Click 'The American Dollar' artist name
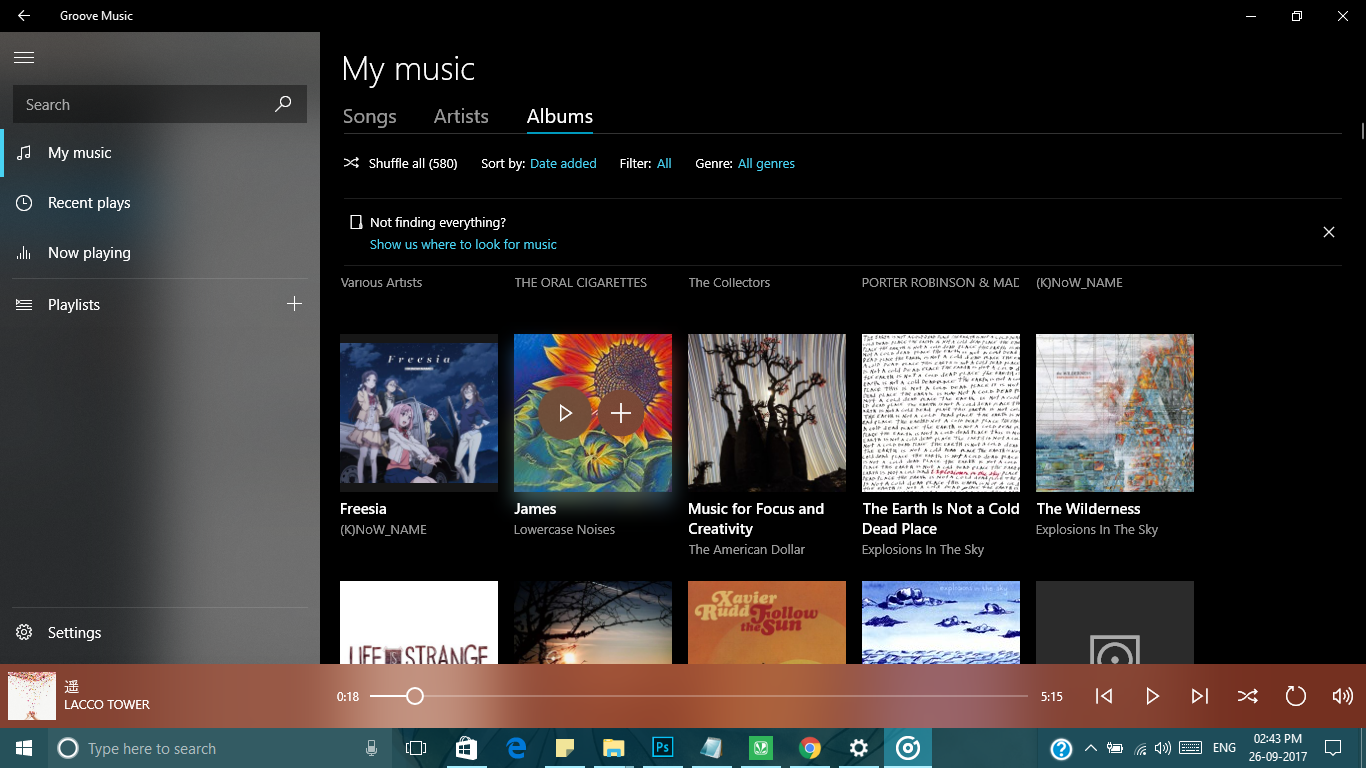Image resolution: width=1366 pixels, height=768 pixels. click(746, 550)
